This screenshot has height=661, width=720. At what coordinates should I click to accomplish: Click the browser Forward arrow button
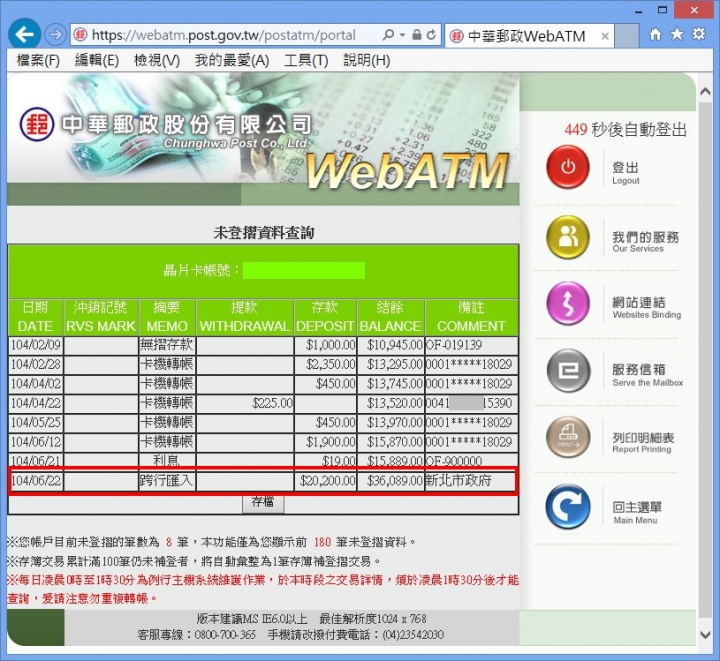click(56, 34)
